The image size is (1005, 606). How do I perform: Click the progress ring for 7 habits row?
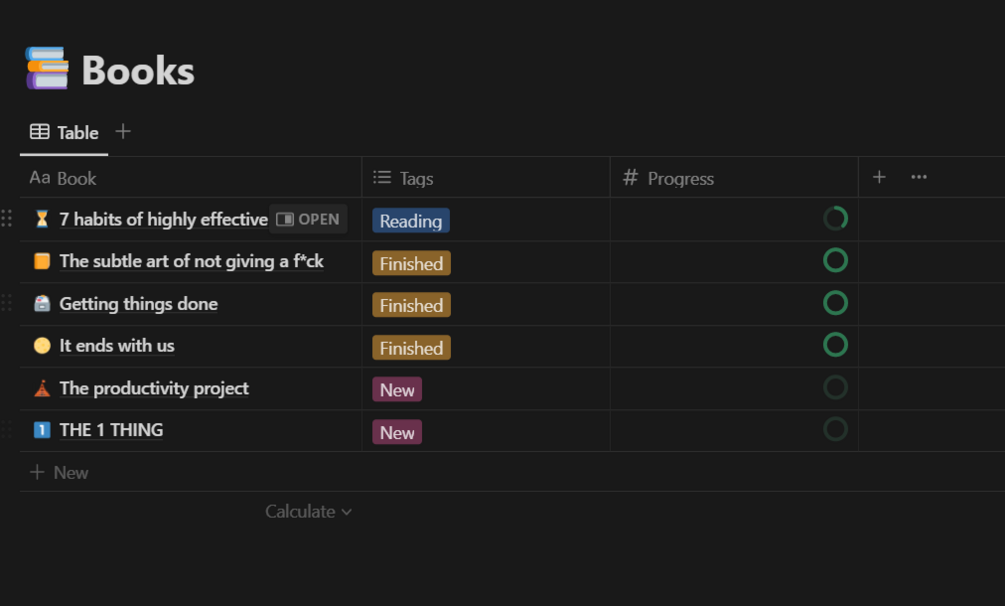[x=835, y=219]
